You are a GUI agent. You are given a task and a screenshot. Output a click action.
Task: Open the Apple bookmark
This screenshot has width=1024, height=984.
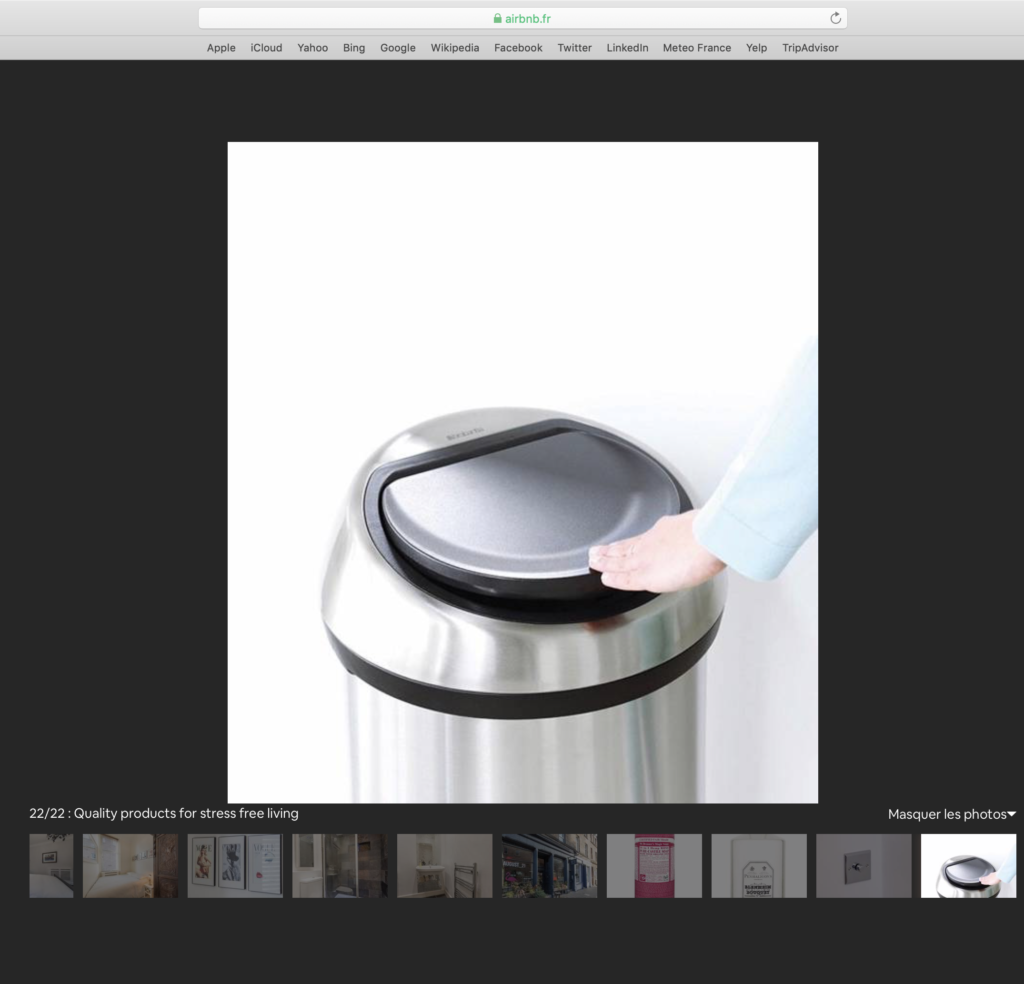221,48
